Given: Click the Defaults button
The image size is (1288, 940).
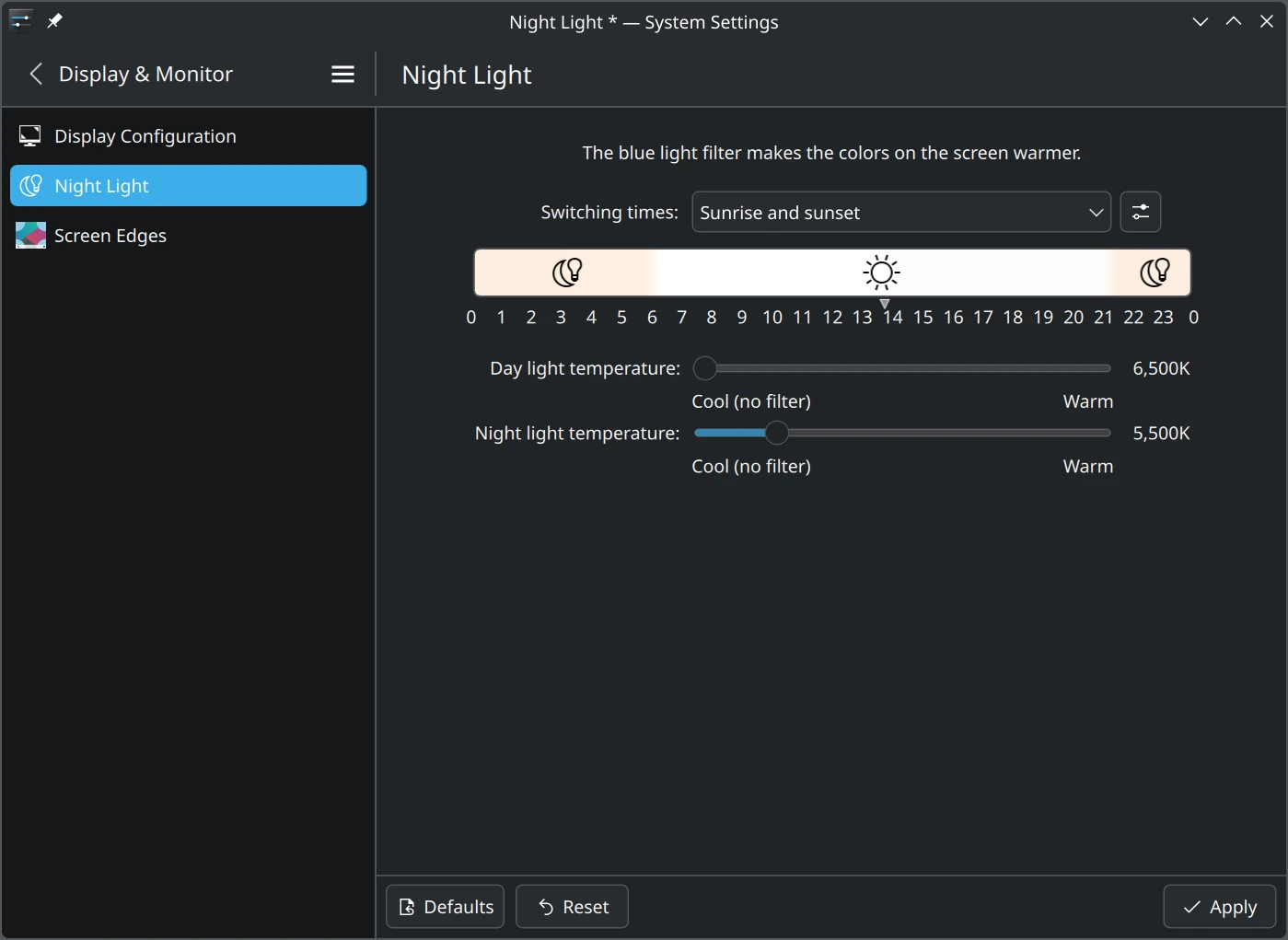Looking at the screenshot, I should click(x=445, y=907).
